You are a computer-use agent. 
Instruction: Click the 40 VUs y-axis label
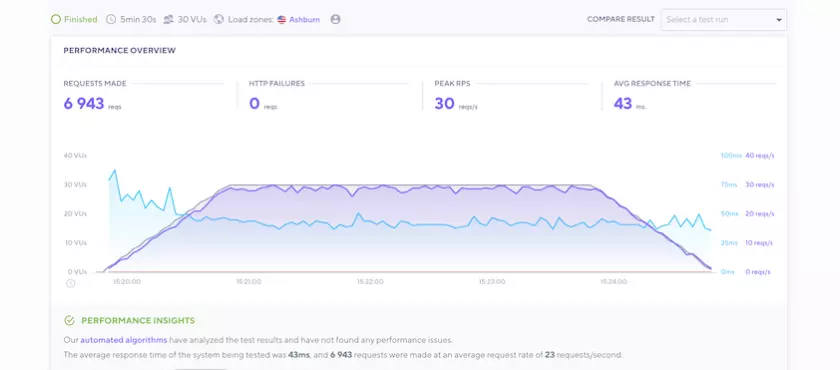point(75,156)
